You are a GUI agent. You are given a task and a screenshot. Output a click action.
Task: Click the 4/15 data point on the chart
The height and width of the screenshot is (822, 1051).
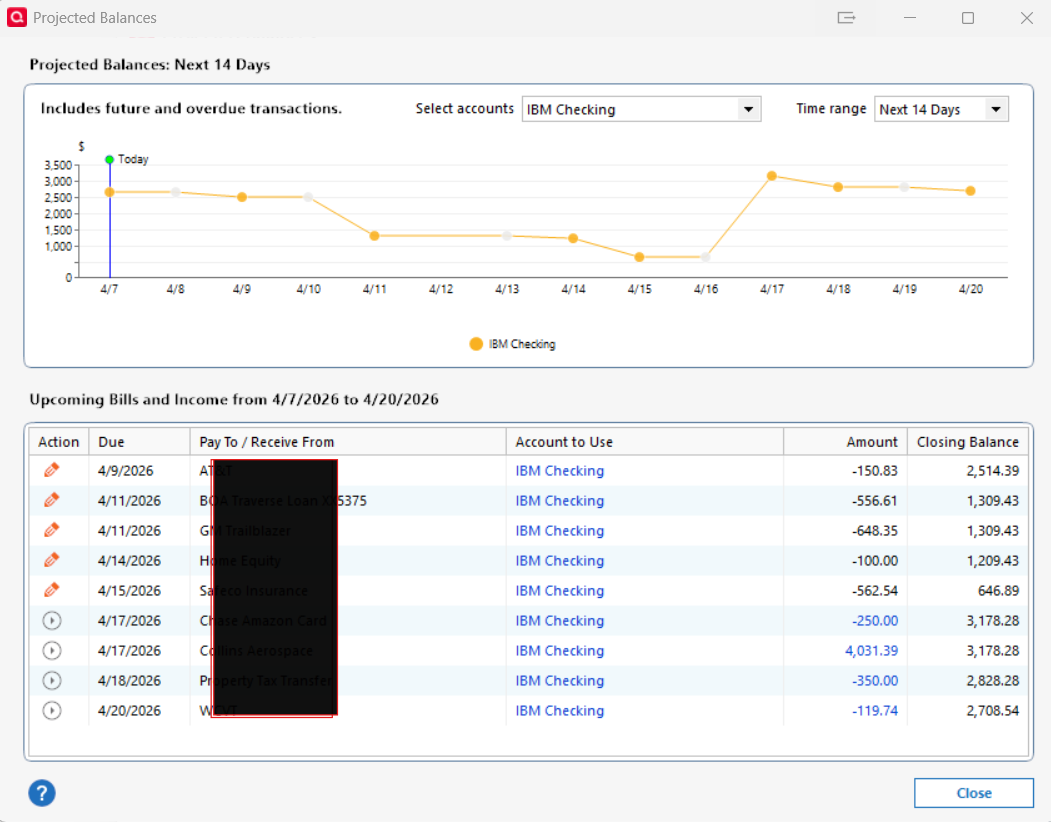639,257
